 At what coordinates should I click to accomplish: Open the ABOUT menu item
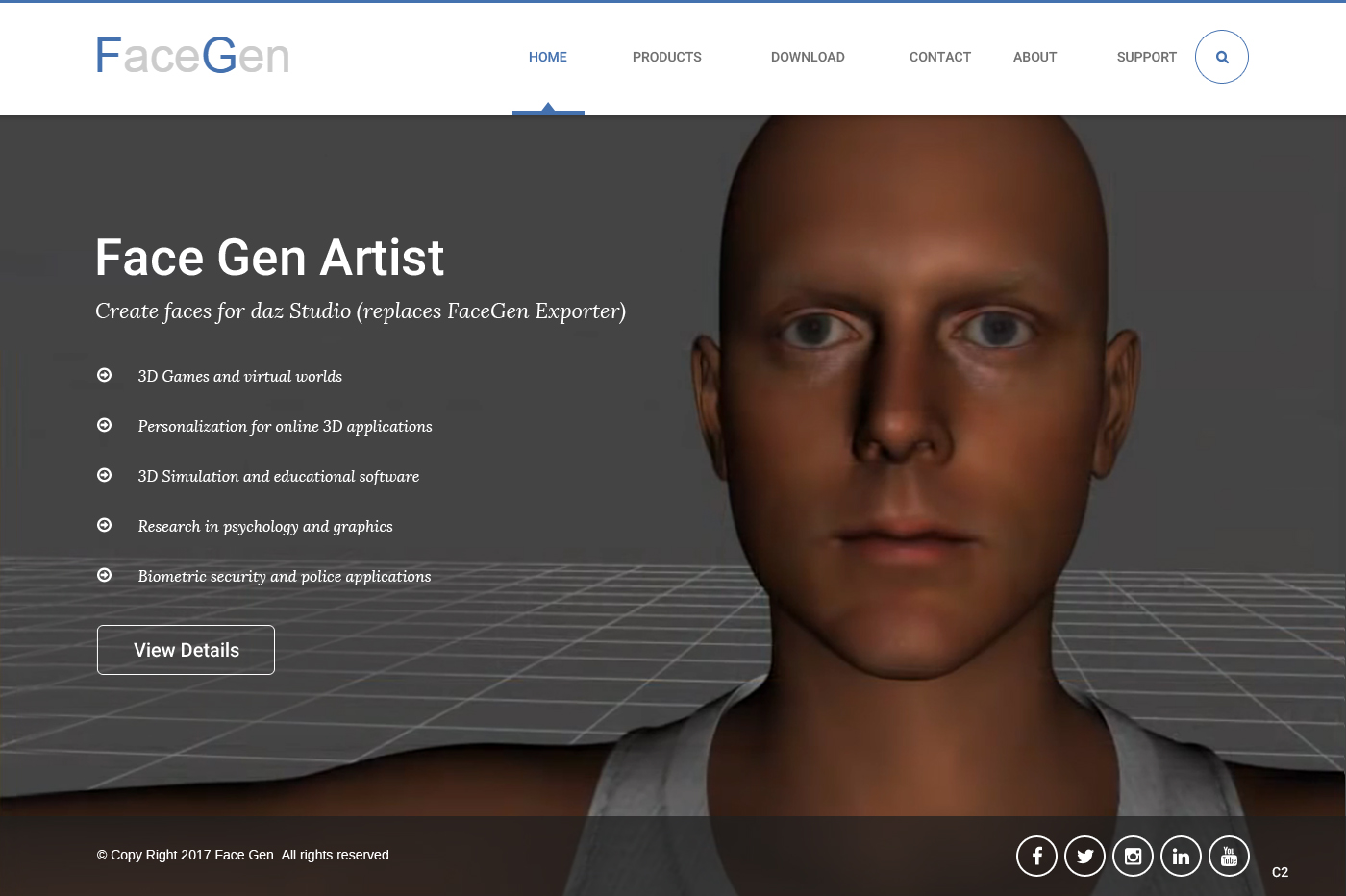click(x=1034, y=57)
